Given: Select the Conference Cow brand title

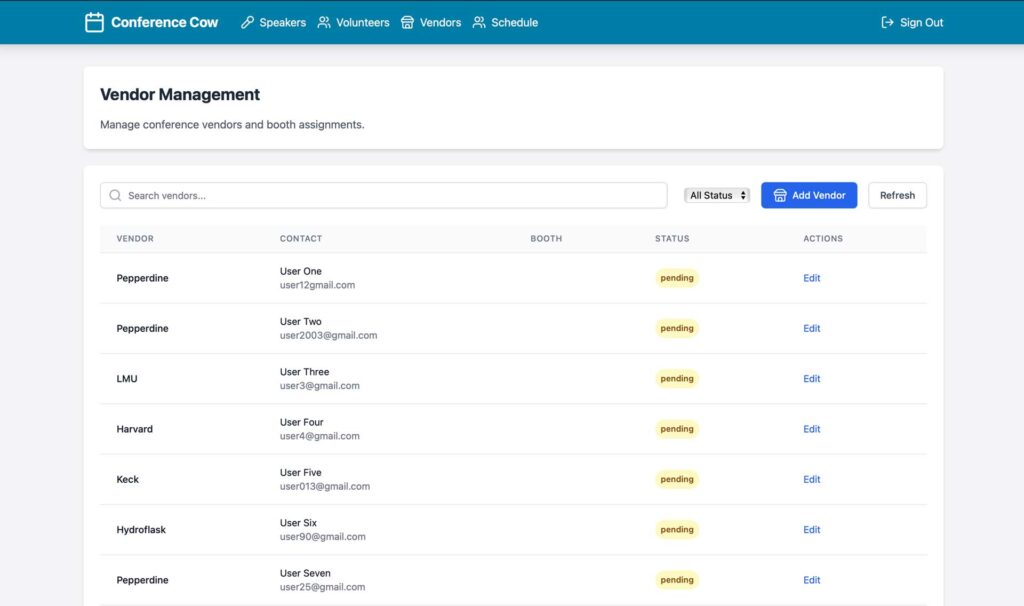Looking at the screenshot, I should coord(164,22).
